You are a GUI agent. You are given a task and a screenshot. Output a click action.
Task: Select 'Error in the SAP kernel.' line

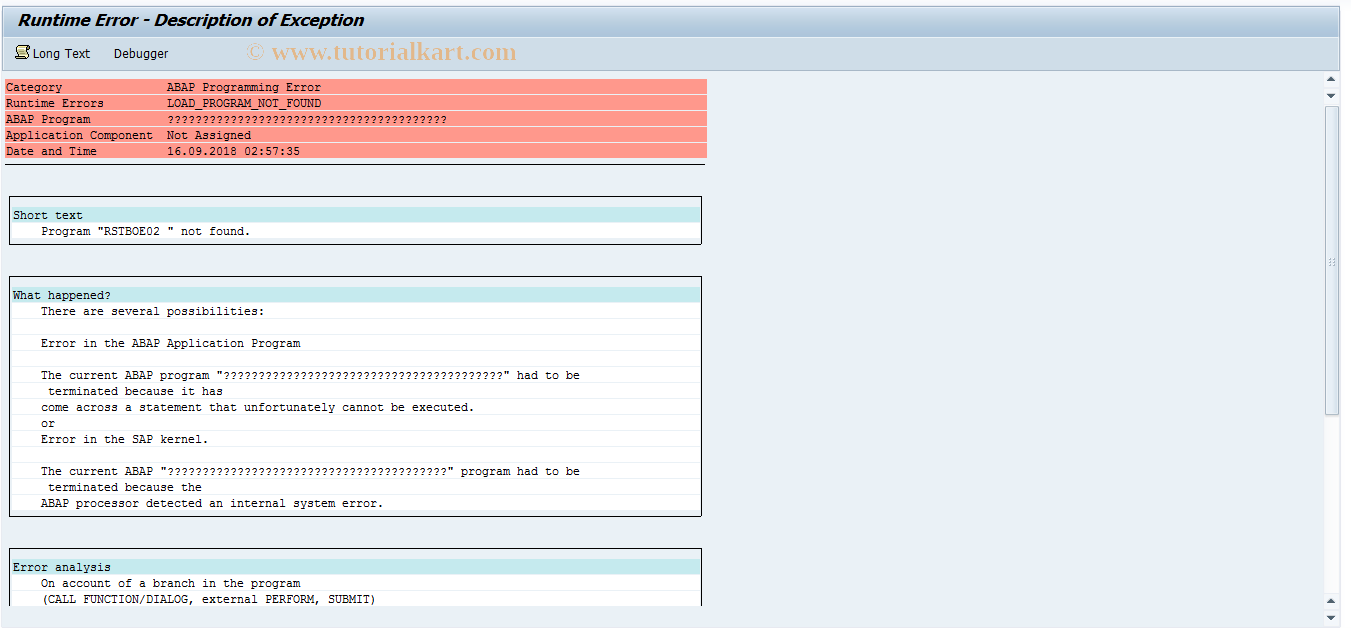[x=125, y=439]
